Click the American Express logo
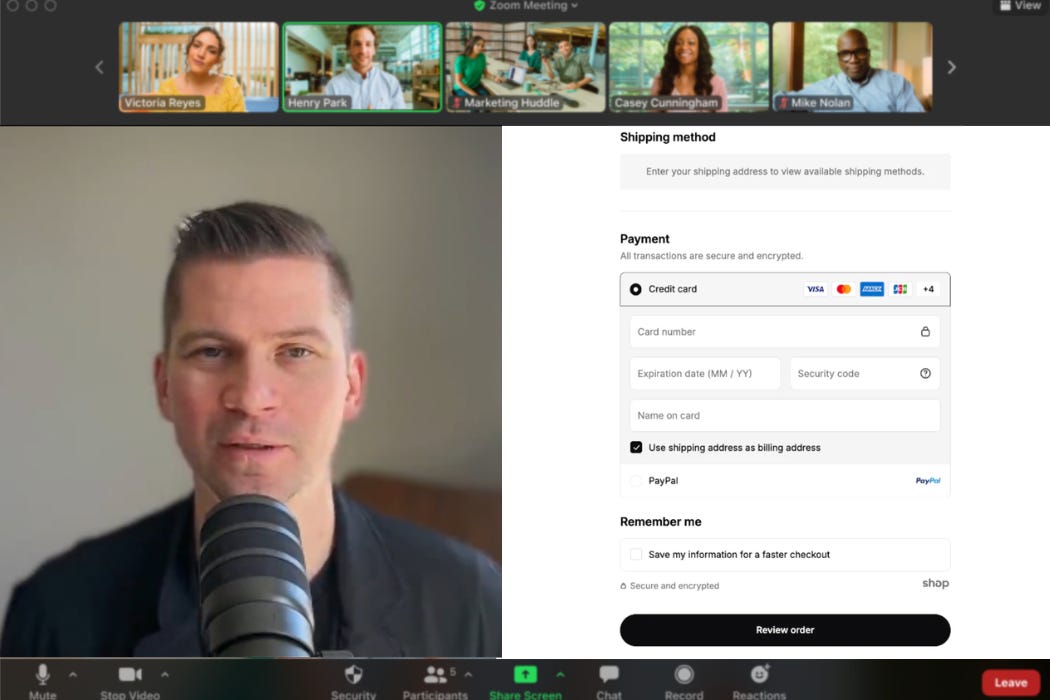This screenshot has height=700, width=1050. [872, 289]
